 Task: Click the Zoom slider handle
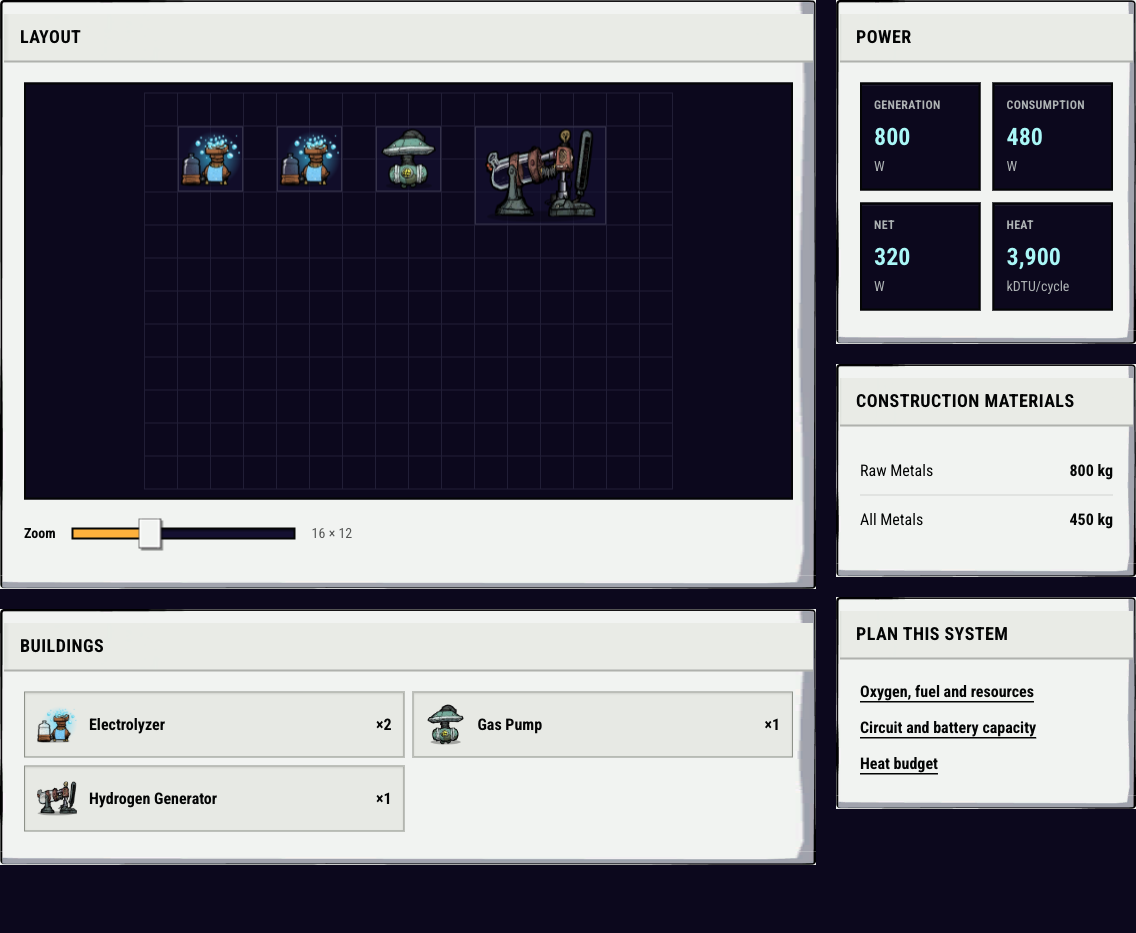[150, 534]
